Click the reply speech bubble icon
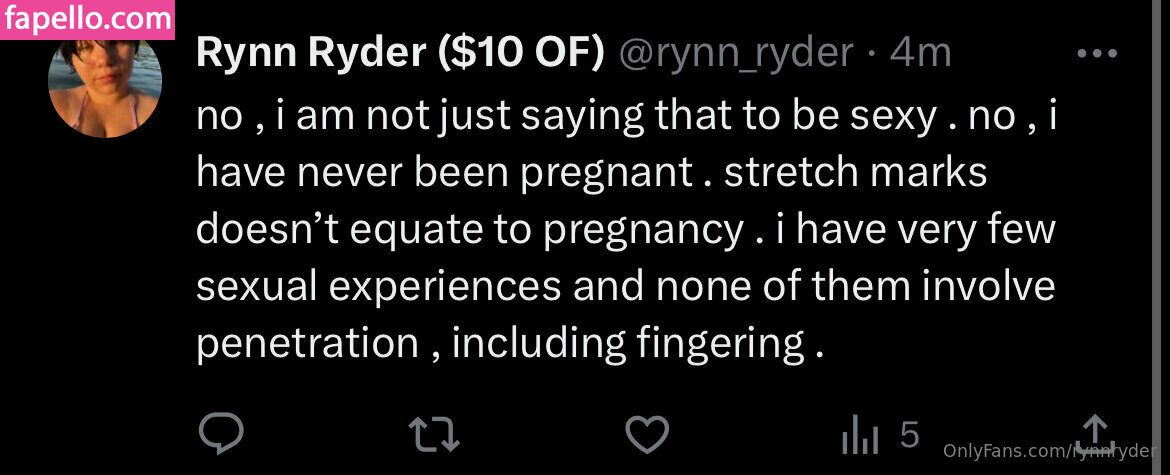The width and height of the screenshot is (1170, 475). click(221, 433)
